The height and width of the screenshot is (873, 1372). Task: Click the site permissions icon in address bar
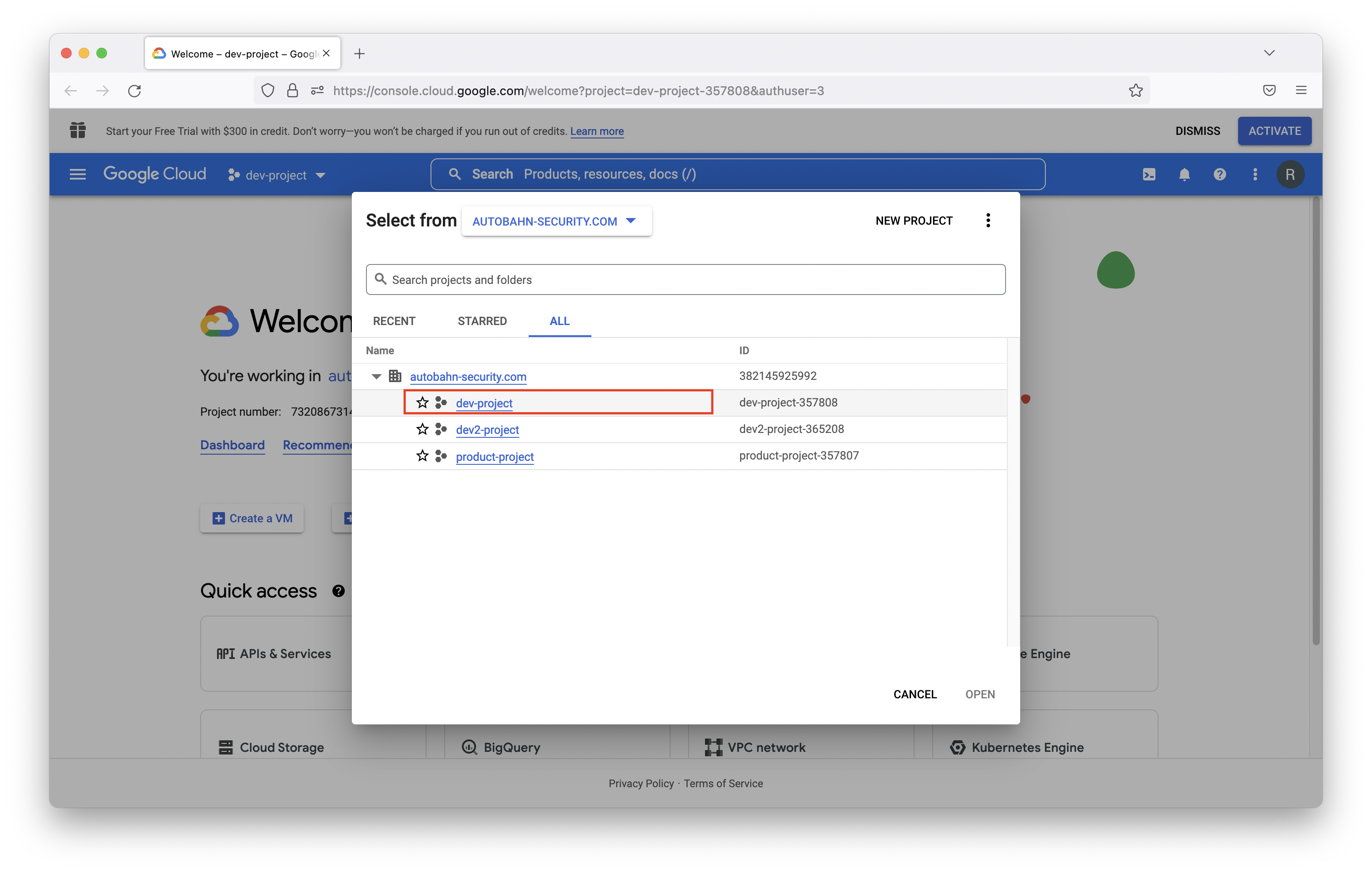[x=317, y=91]
